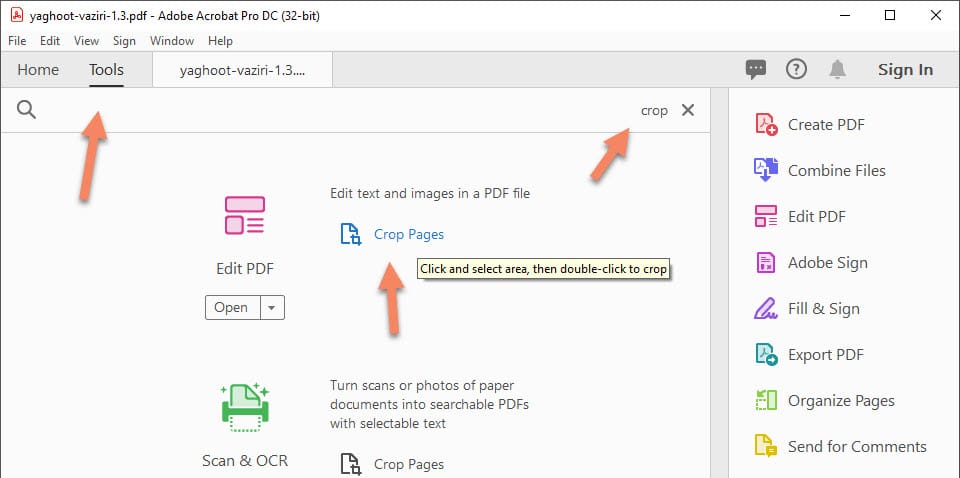This screenshot has width=960, height=478.
Task: Click the Organize Pages label
Action: (x=841, y=400)
